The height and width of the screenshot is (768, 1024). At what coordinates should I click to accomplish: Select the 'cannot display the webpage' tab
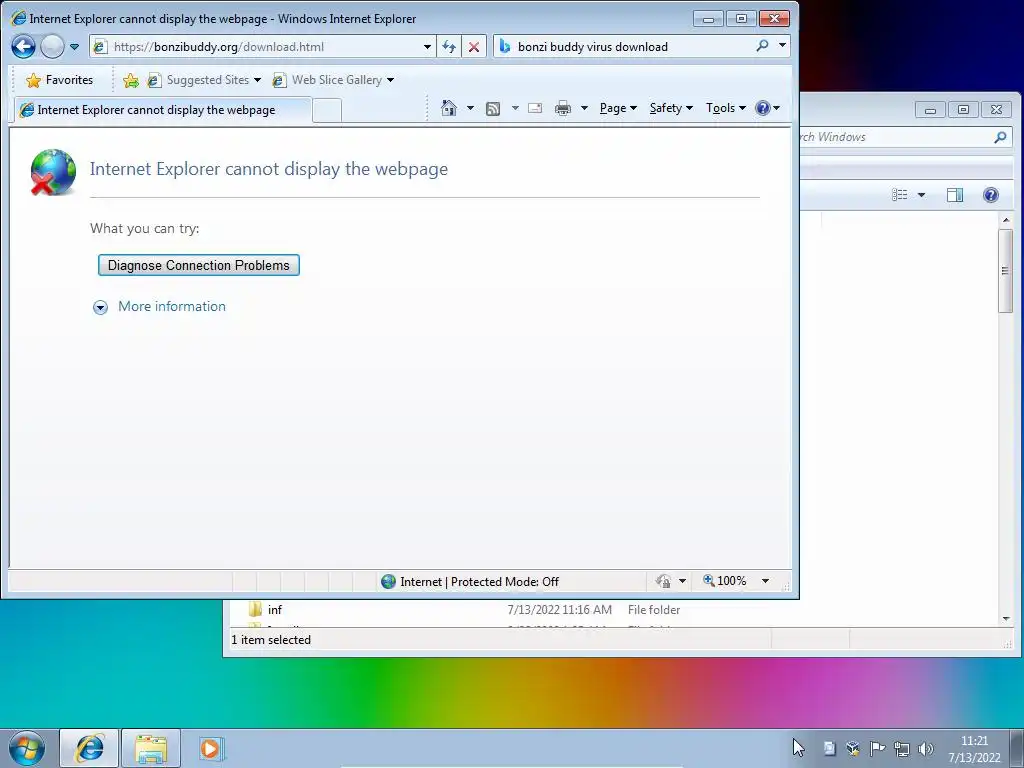click(x=163, y=110)
